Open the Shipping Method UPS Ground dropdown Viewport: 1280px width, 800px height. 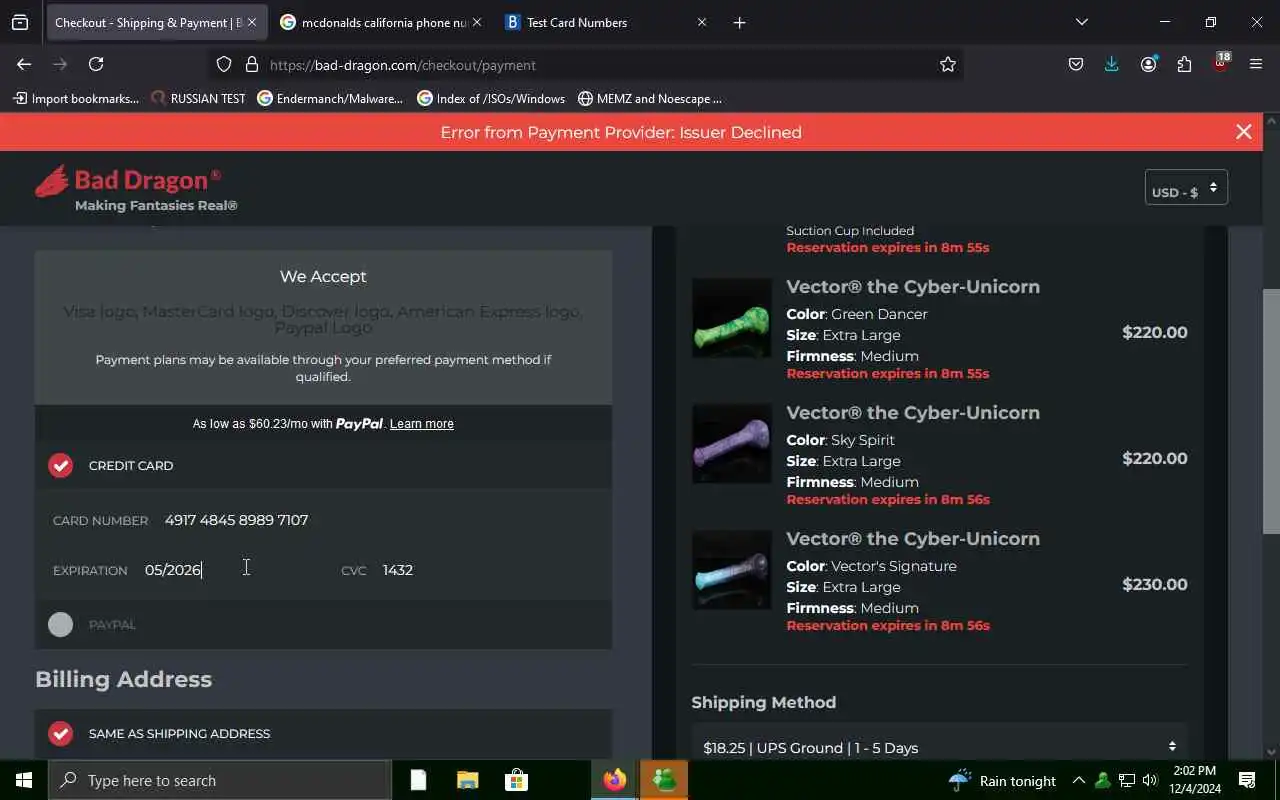click(939, 747)
